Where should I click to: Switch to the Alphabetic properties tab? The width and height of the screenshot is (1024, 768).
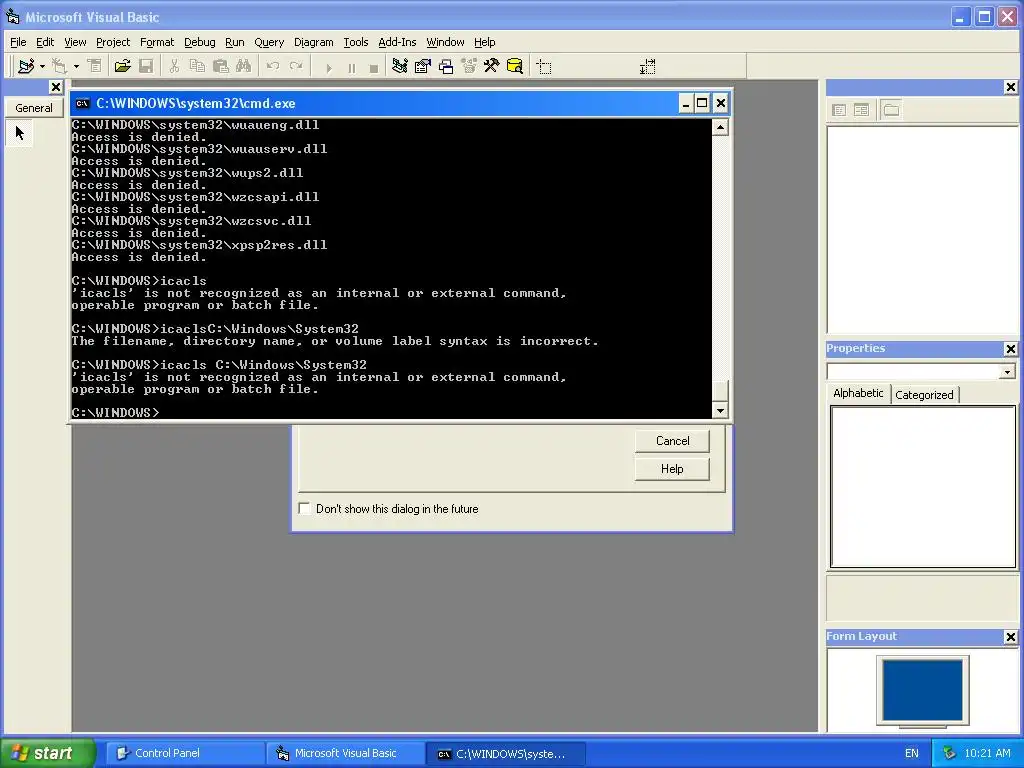[x=858, y=393]
